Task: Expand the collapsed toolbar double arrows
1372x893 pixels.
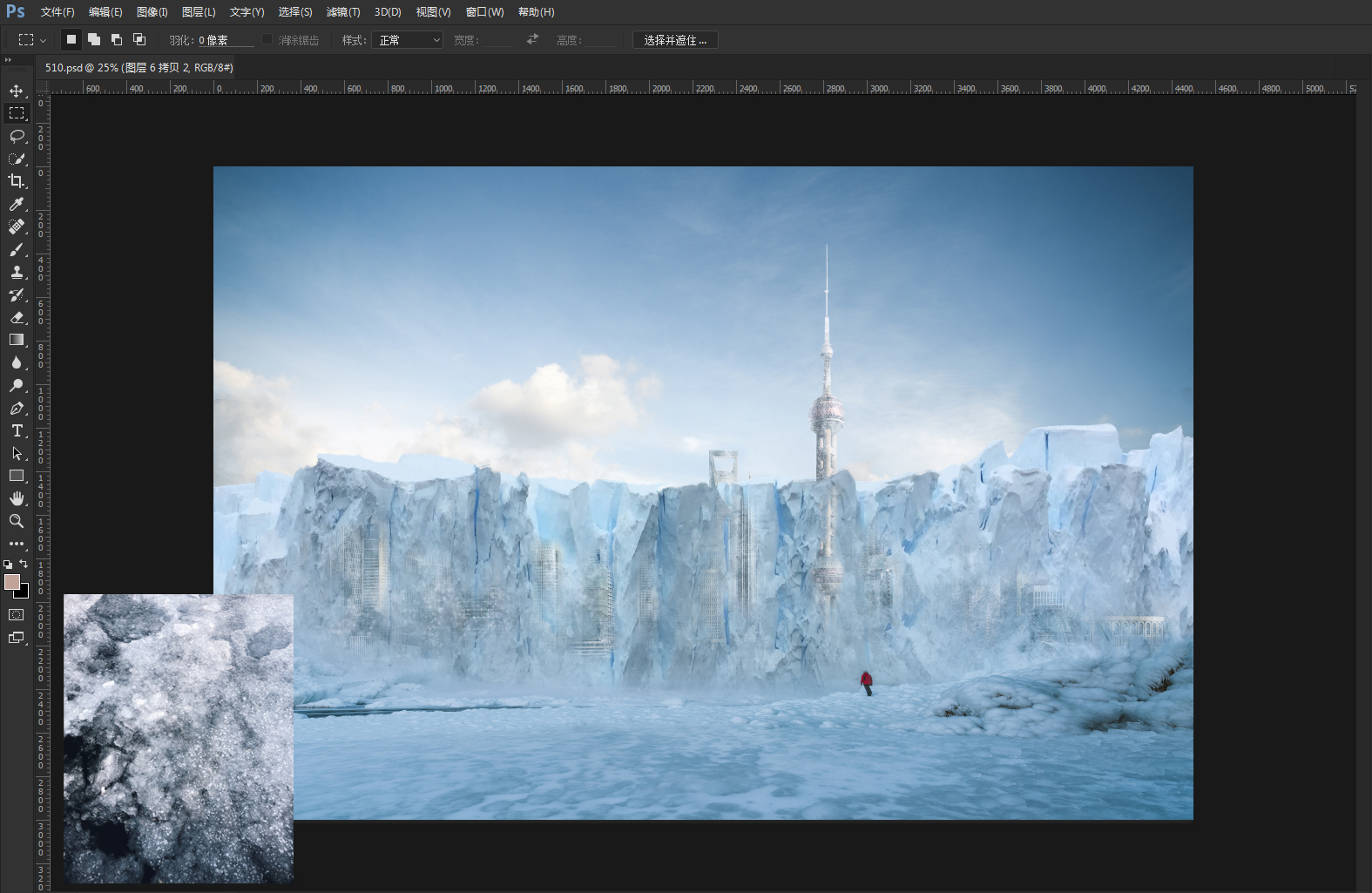Action: tap(8, 60)
